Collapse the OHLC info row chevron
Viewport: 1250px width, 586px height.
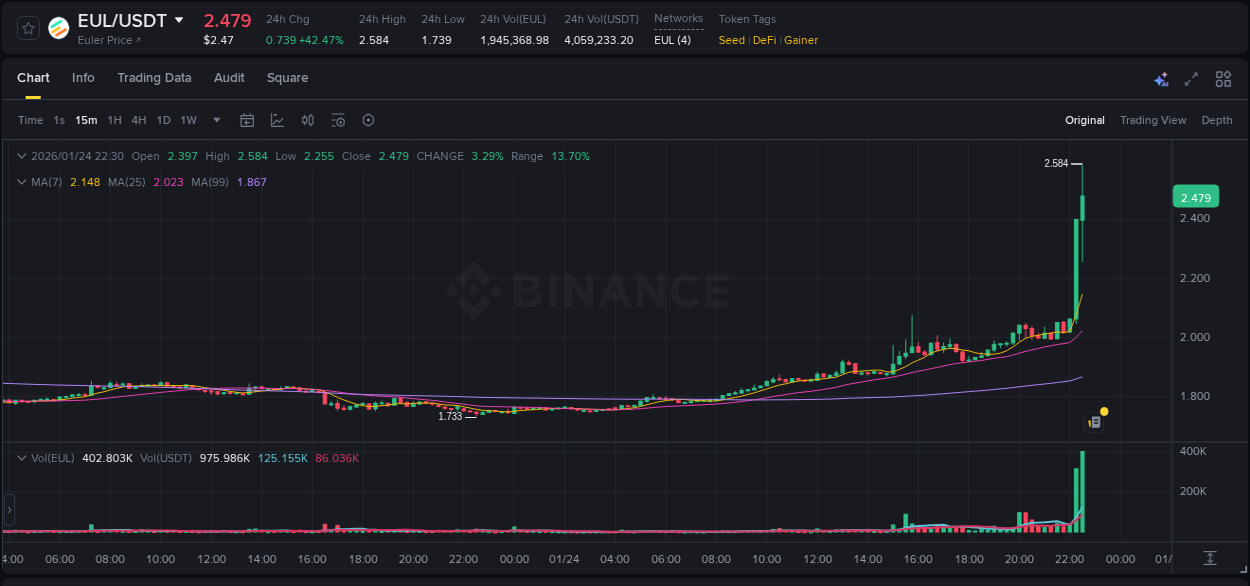pos(22,156)
